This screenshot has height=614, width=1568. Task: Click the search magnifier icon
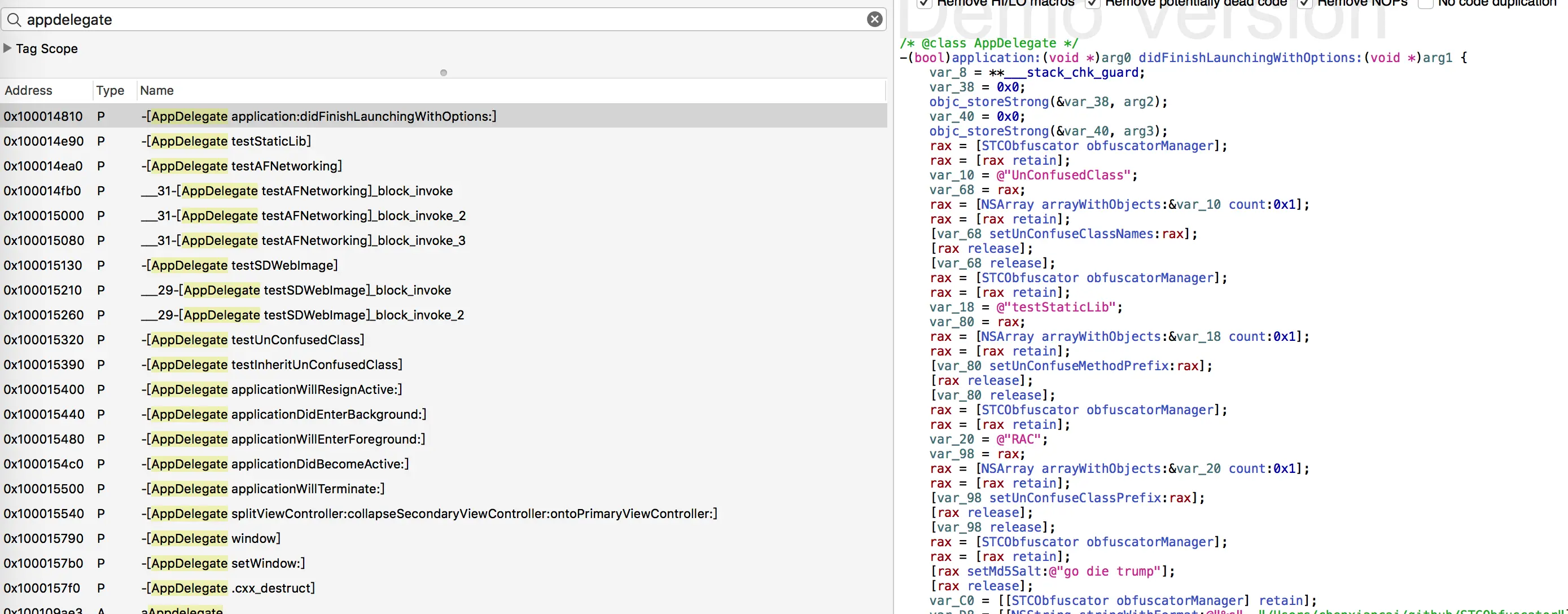coord(14,20)
